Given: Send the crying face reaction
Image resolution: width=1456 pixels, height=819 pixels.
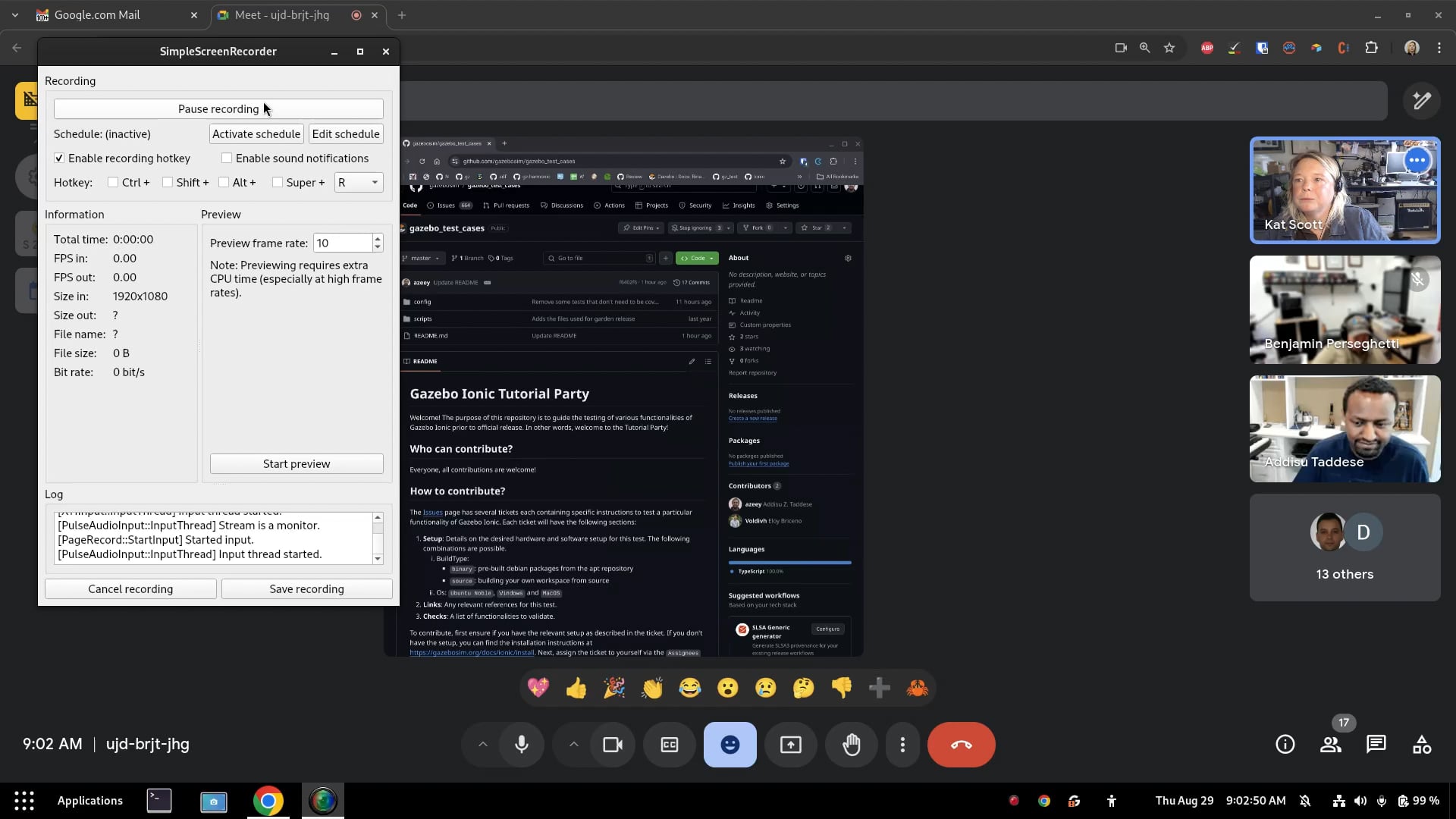Looking at the screenshot, I should pos(766,688).
